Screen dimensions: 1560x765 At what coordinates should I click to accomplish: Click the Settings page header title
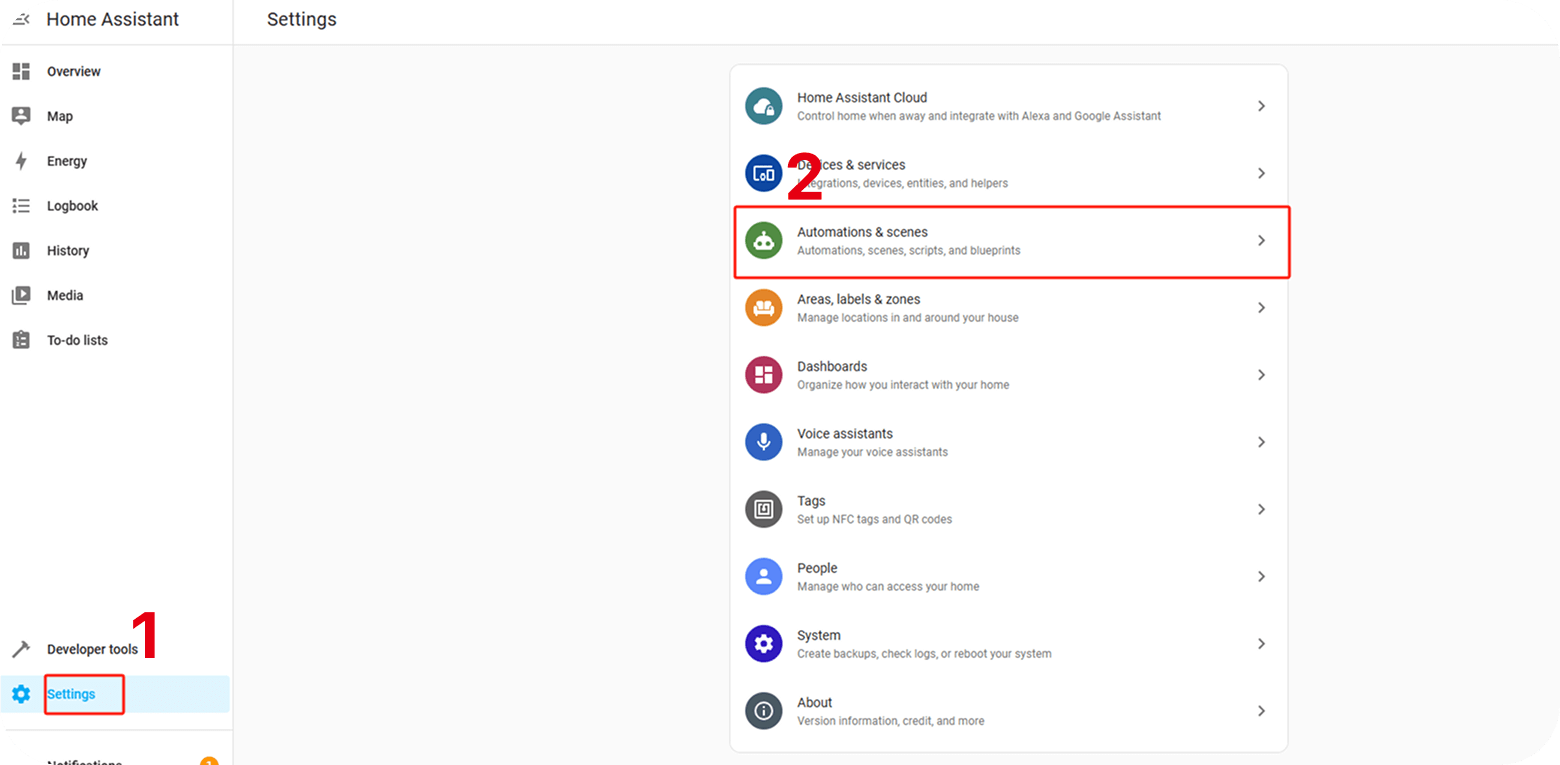[x=302, y=20]
